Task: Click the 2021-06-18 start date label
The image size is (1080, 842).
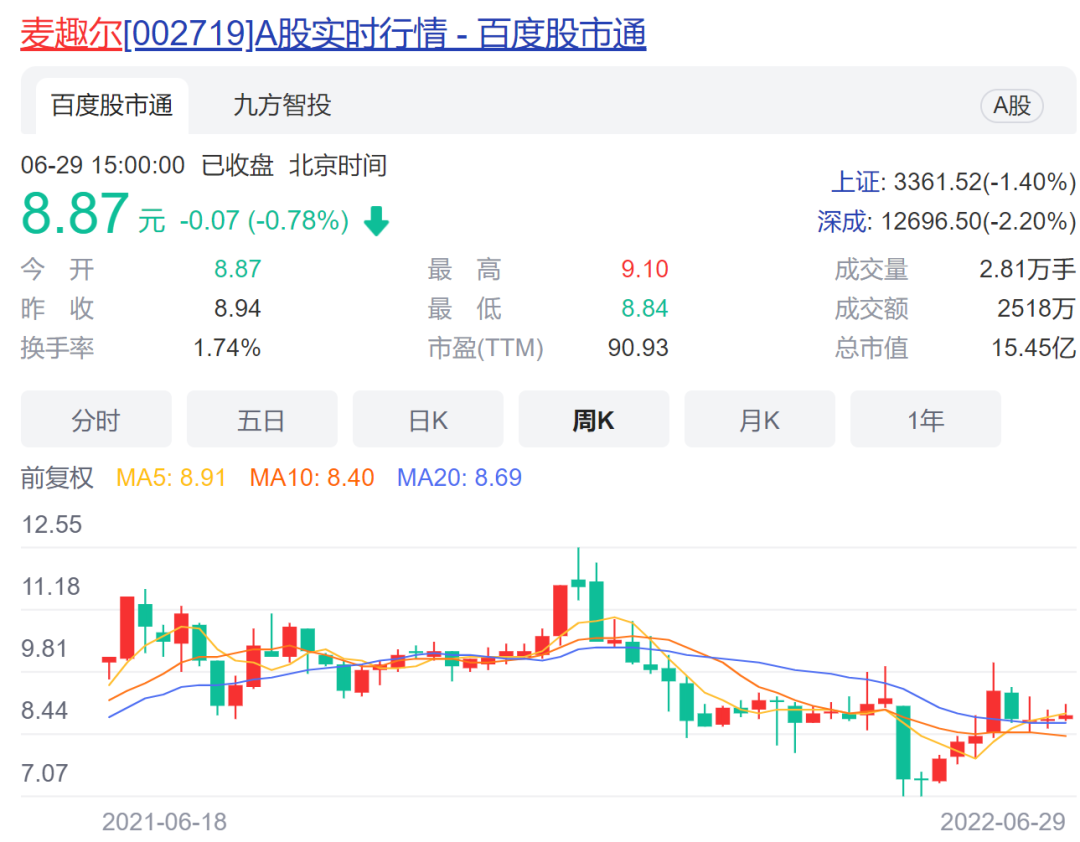Action: pos(164,822)
